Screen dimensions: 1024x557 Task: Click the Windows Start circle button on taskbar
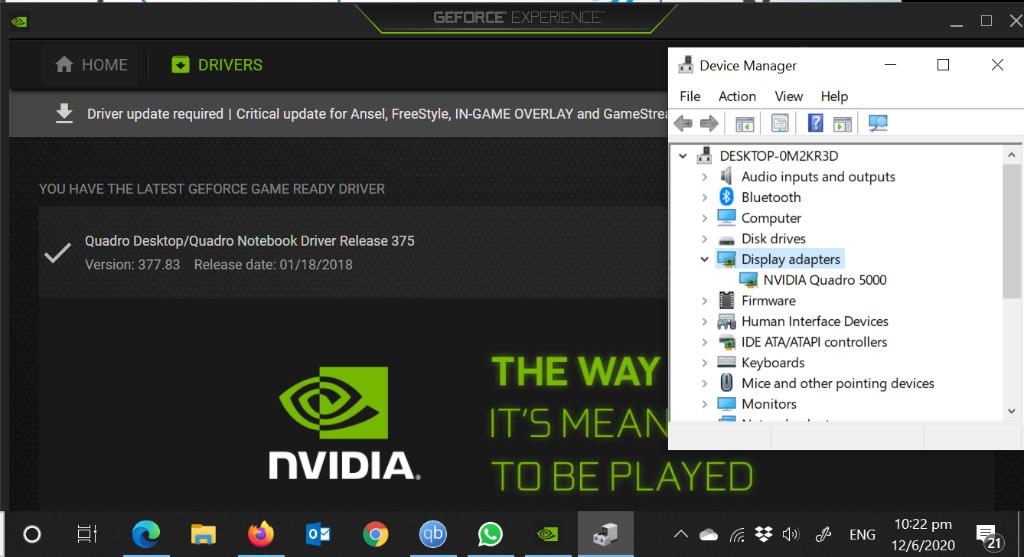click(x=32, y=535)
